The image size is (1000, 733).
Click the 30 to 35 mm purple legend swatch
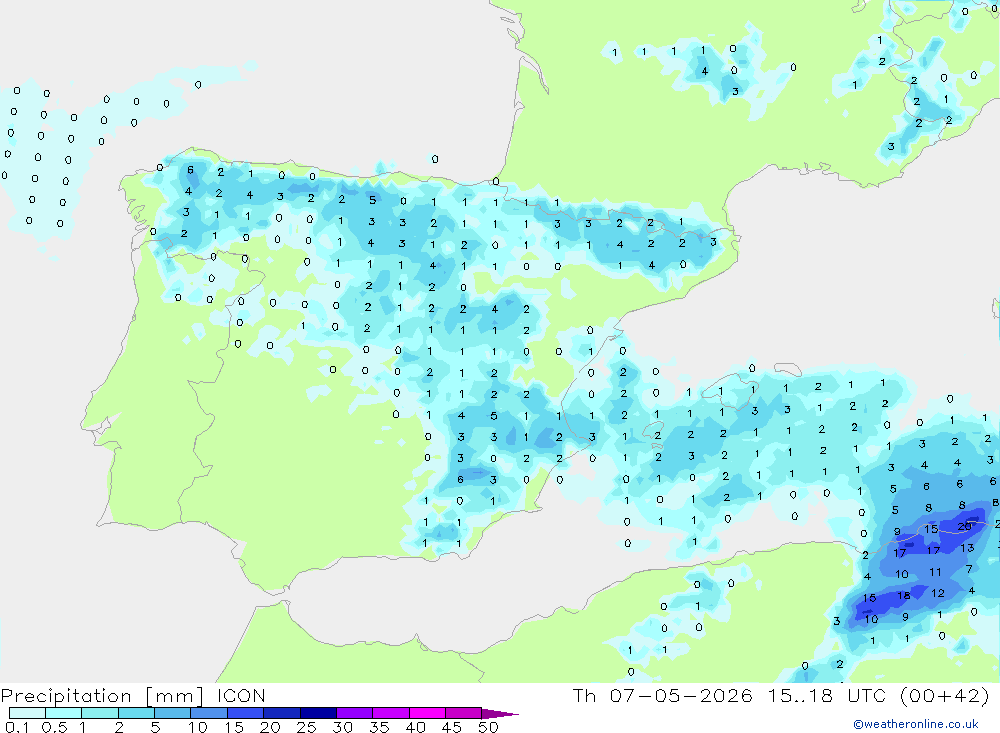point(355,713)
